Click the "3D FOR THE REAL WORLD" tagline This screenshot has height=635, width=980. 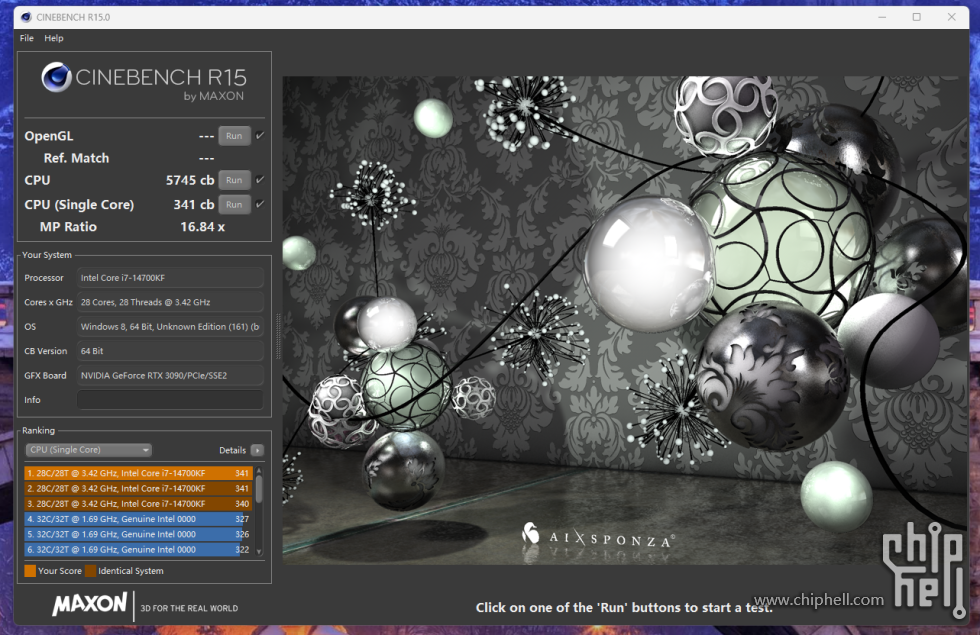tap(189, 608)
